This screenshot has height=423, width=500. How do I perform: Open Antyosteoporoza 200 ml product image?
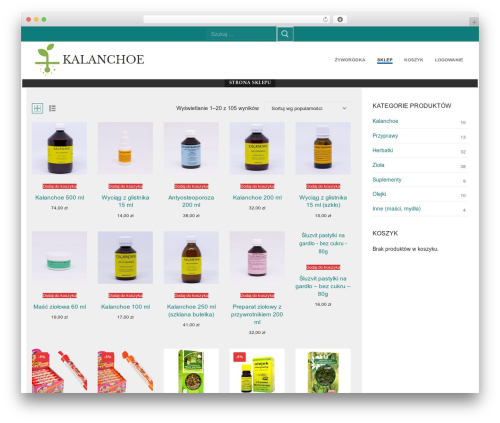[191, 148]
